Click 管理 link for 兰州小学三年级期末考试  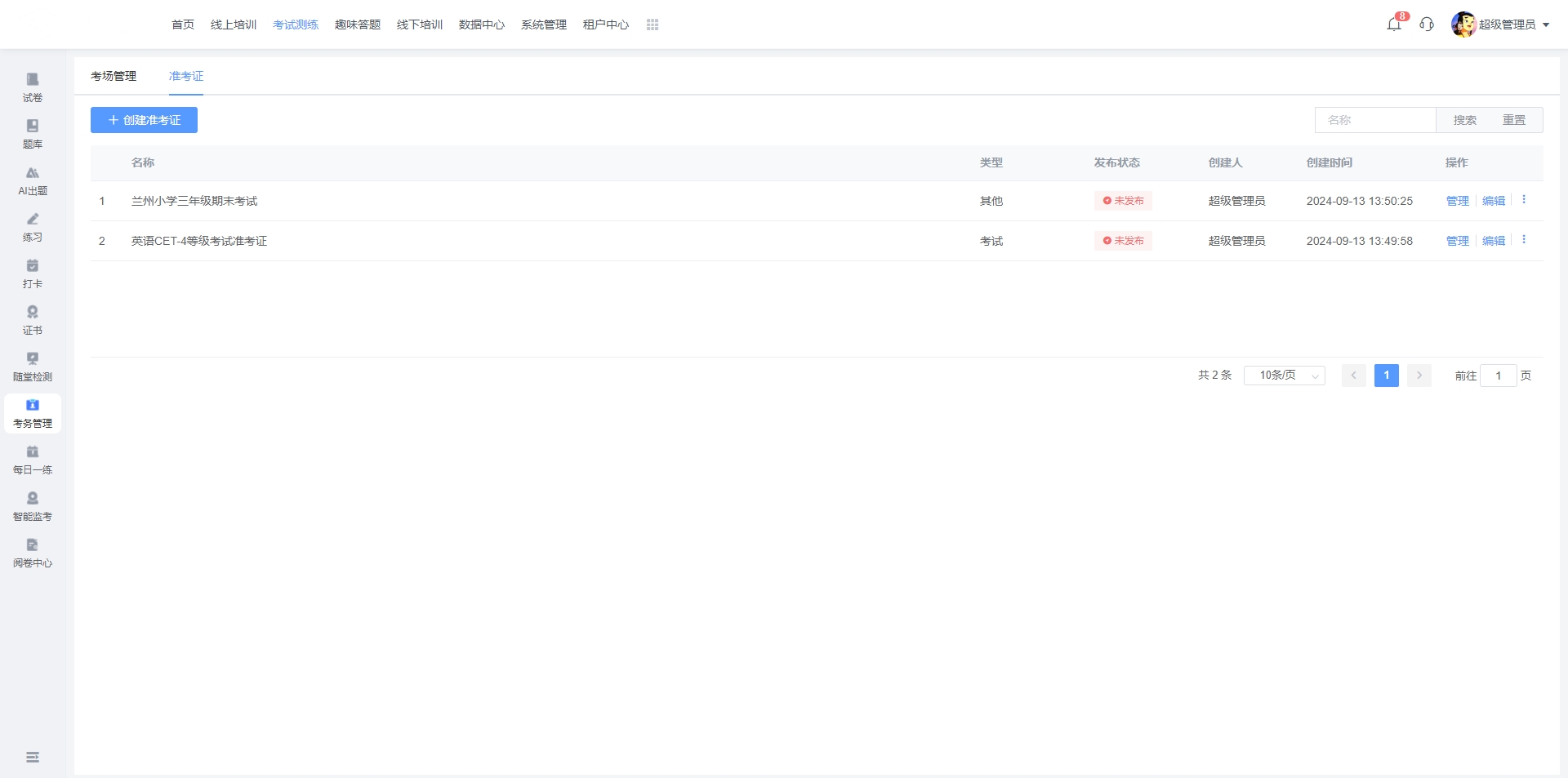point(1457,201)
